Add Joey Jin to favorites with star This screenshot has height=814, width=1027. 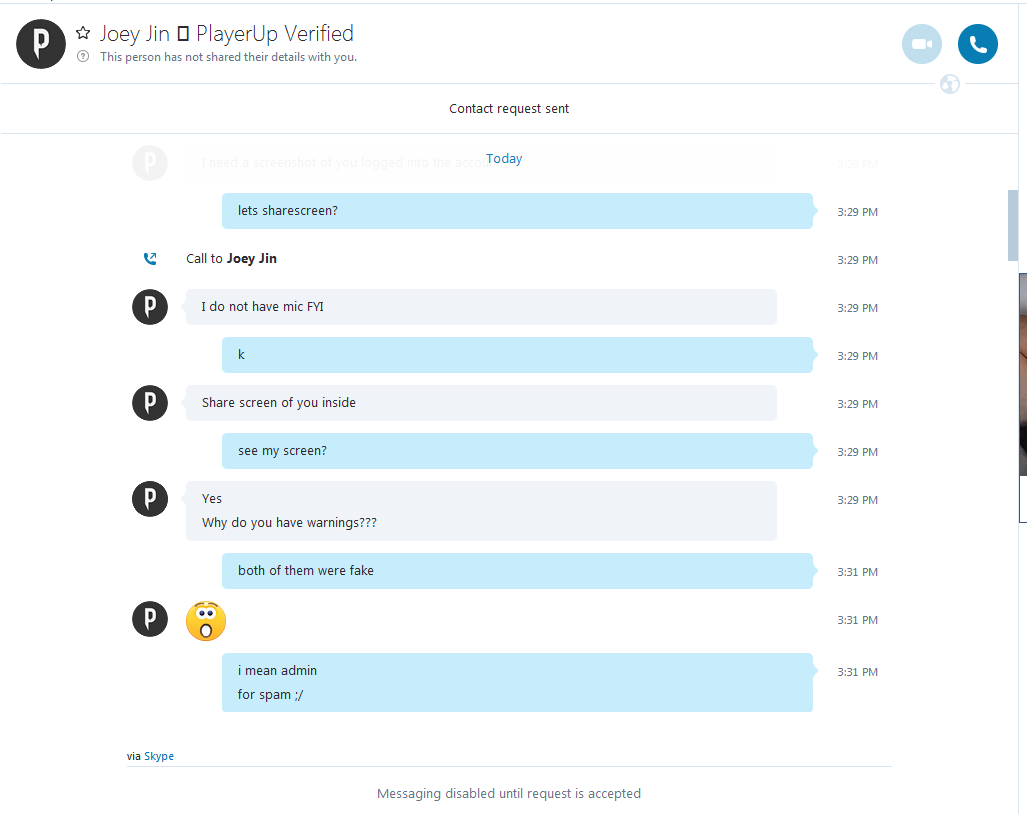(83, 33)
